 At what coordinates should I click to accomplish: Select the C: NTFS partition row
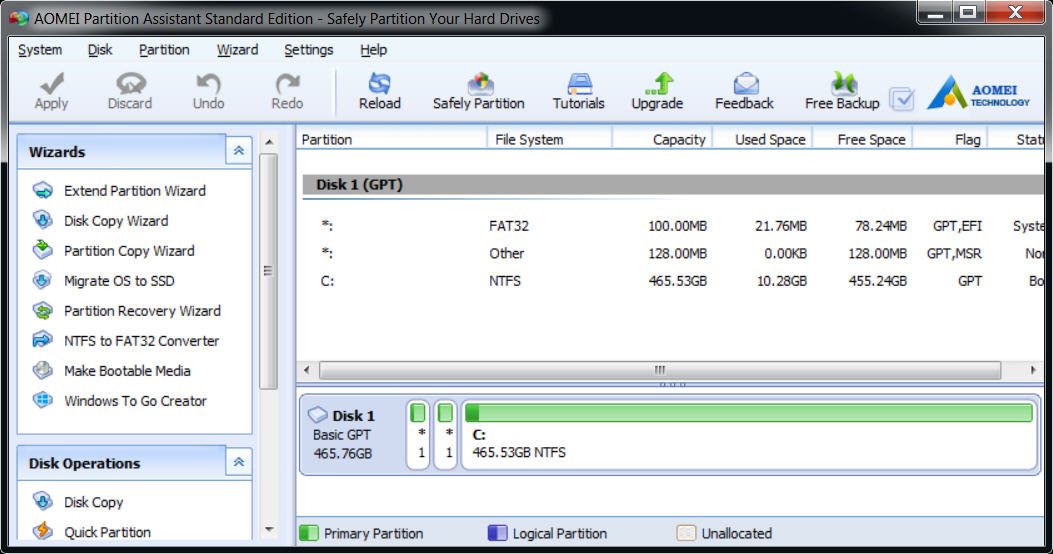point(673,281)
